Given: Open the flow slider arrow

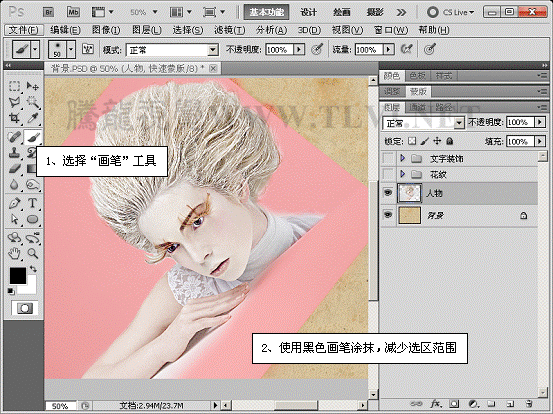Looking at the screenshot, I should click(389, 49).
